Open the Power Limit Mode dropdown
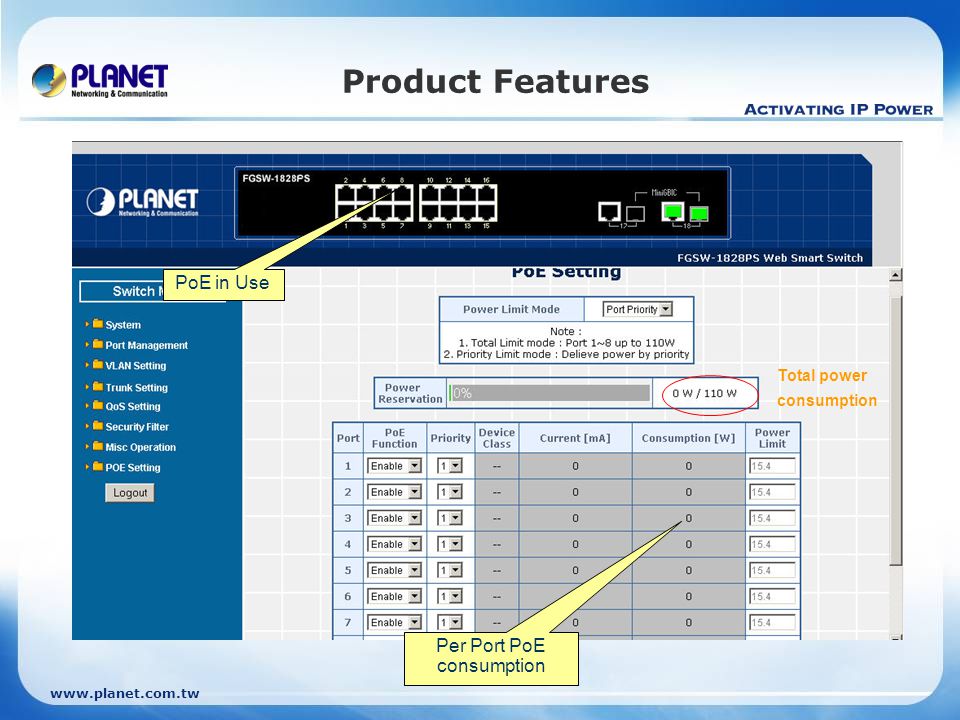The height and width of the screenshot is (720, 960). (x=637, y=309)
